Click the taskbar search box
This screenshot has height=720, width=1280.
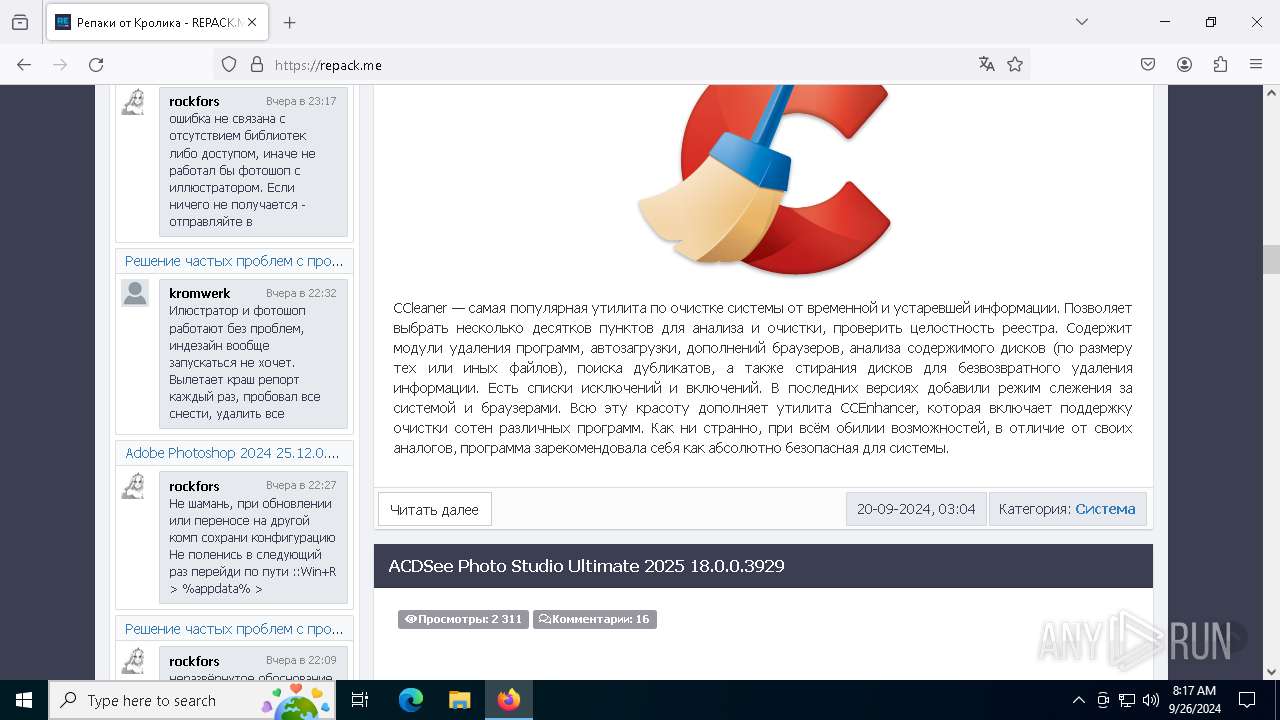click(192, 700)
